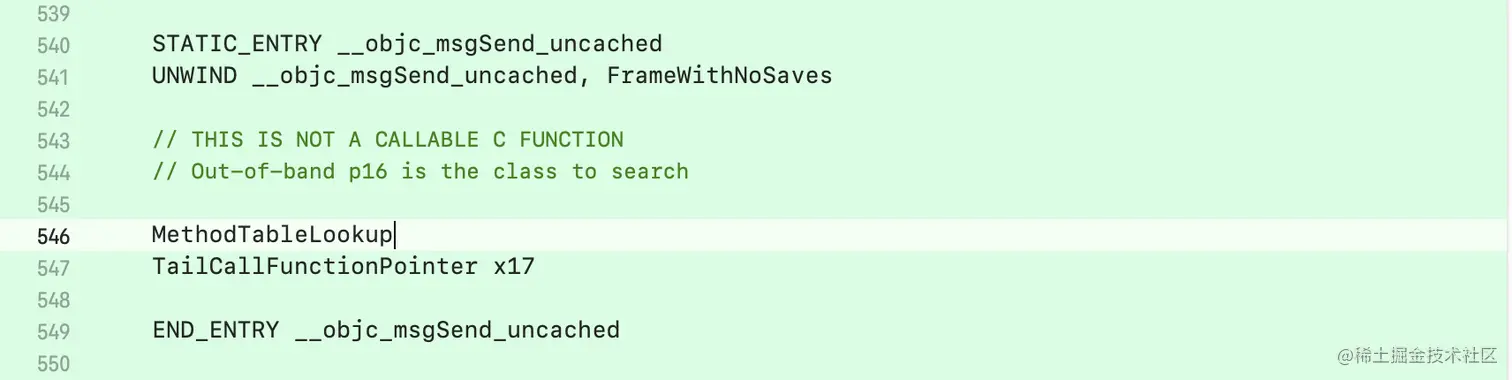Place cursor on STATIC_ENTRY keyword
The image size is (1512, 380).
(237, 44)
